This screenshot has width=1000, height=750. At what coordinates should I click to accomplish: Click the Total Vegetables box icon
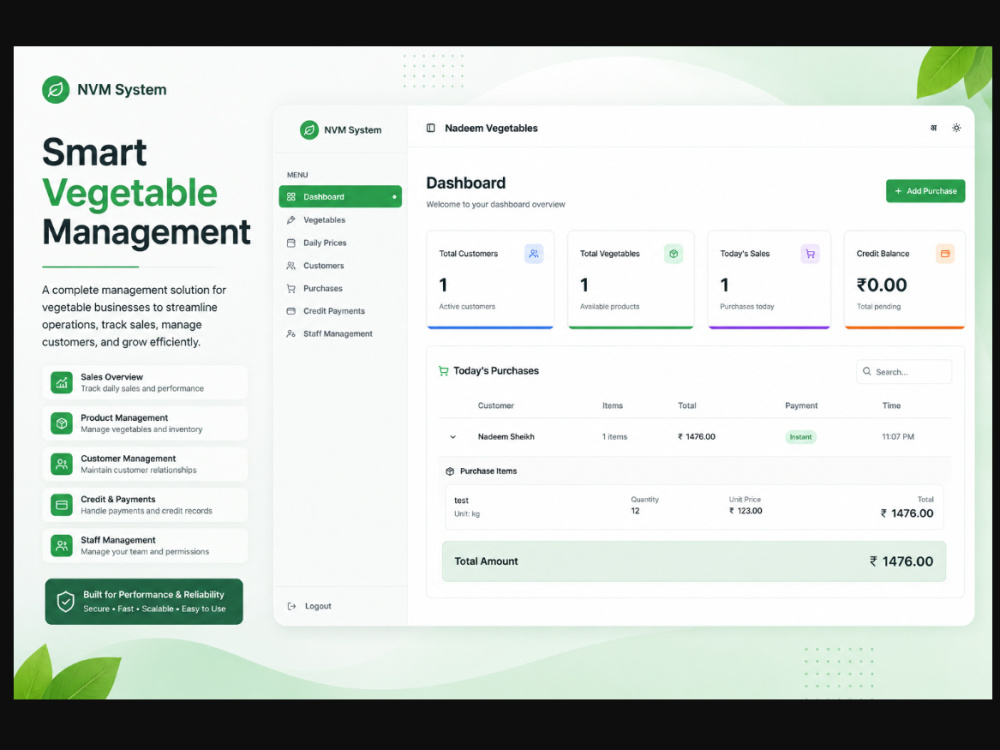(673, 254)
